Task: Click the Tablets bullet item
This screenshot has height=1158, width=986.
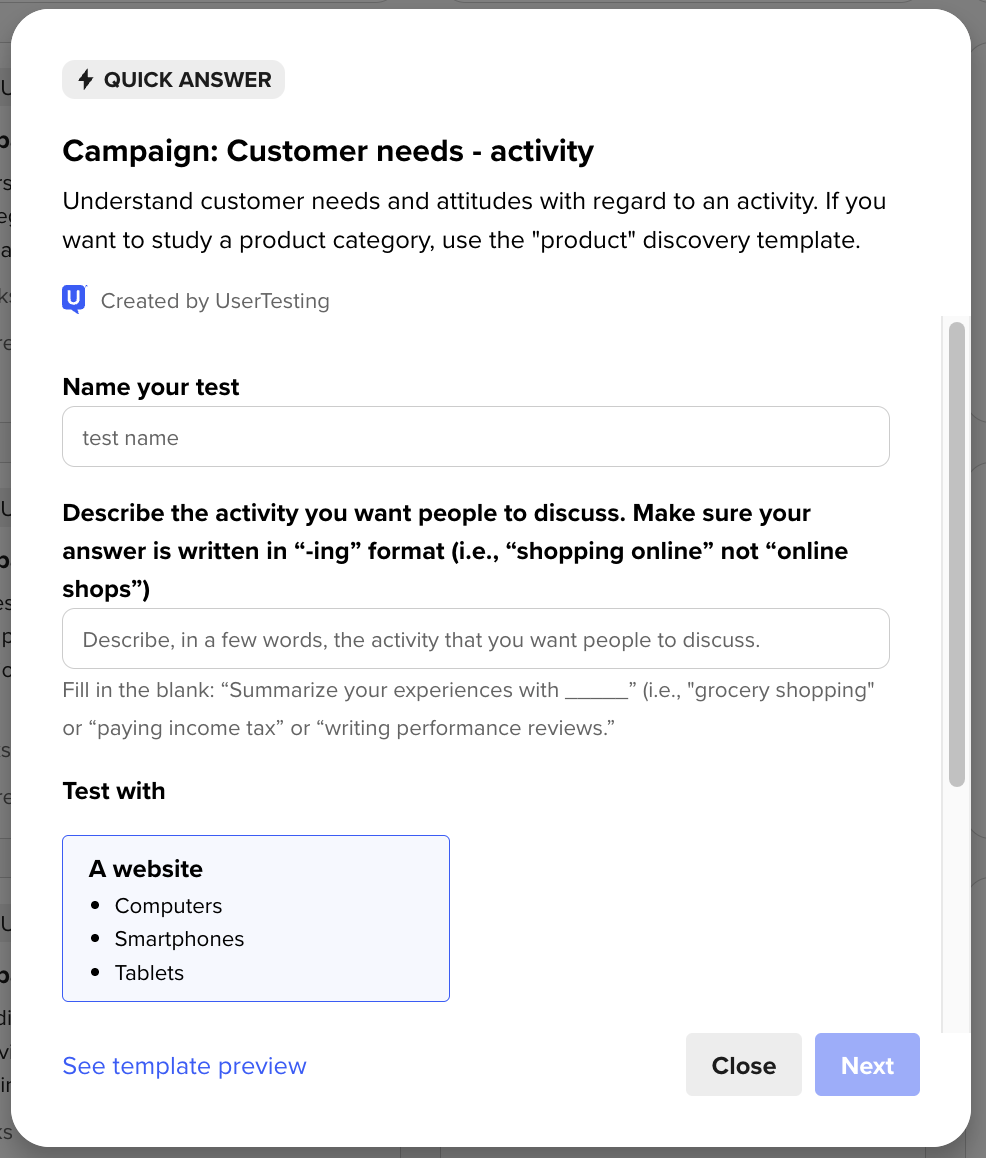Action: [149, 973]
